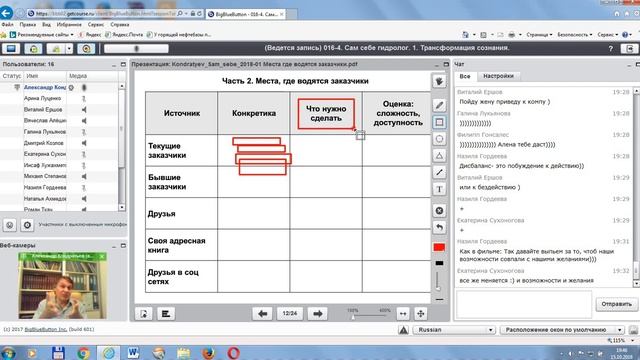The image size is (640, 360).
Task: Open the Файл browser menu
Action: [x=8, y=24]
